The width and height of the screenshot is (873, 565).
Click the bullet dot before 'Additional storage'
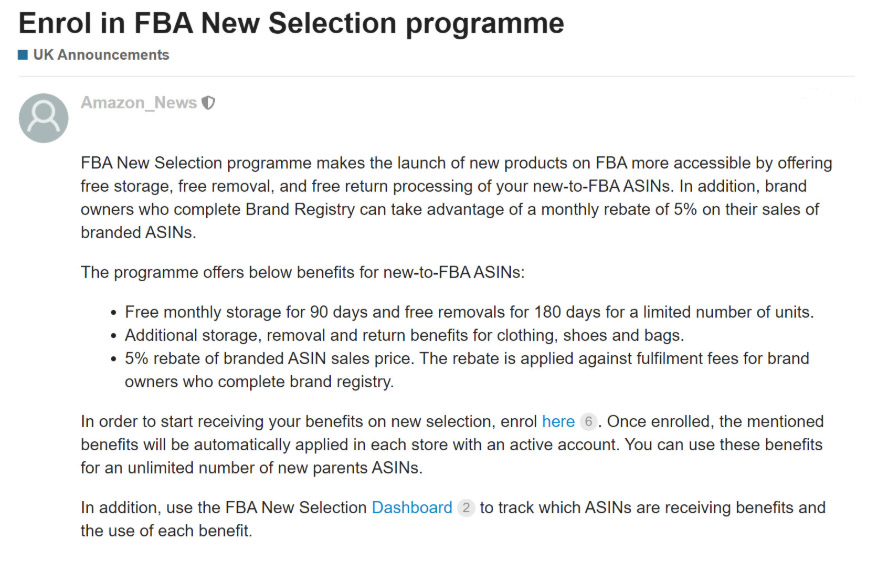tap(114, 336)
